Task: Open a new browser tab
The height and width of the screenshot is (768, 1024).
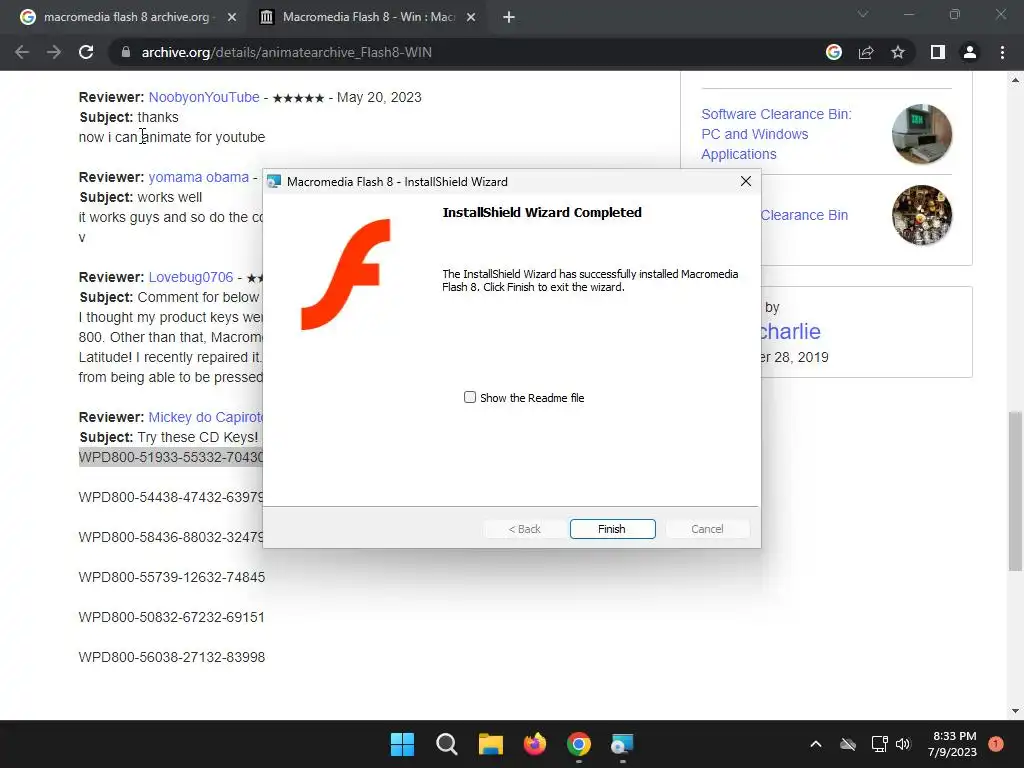Action: tap(509, 18)
